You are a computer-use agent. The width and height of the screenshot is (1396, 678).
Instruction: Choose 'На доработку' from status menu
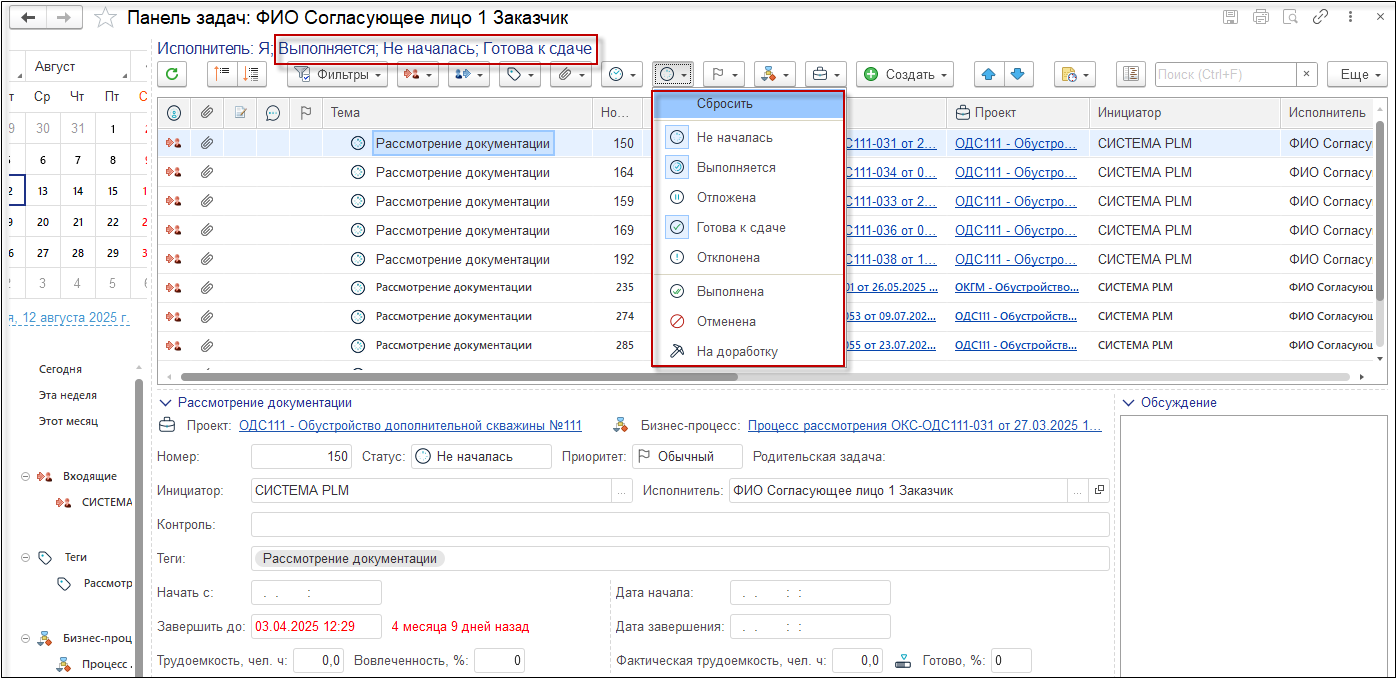(x=736, y=352)
